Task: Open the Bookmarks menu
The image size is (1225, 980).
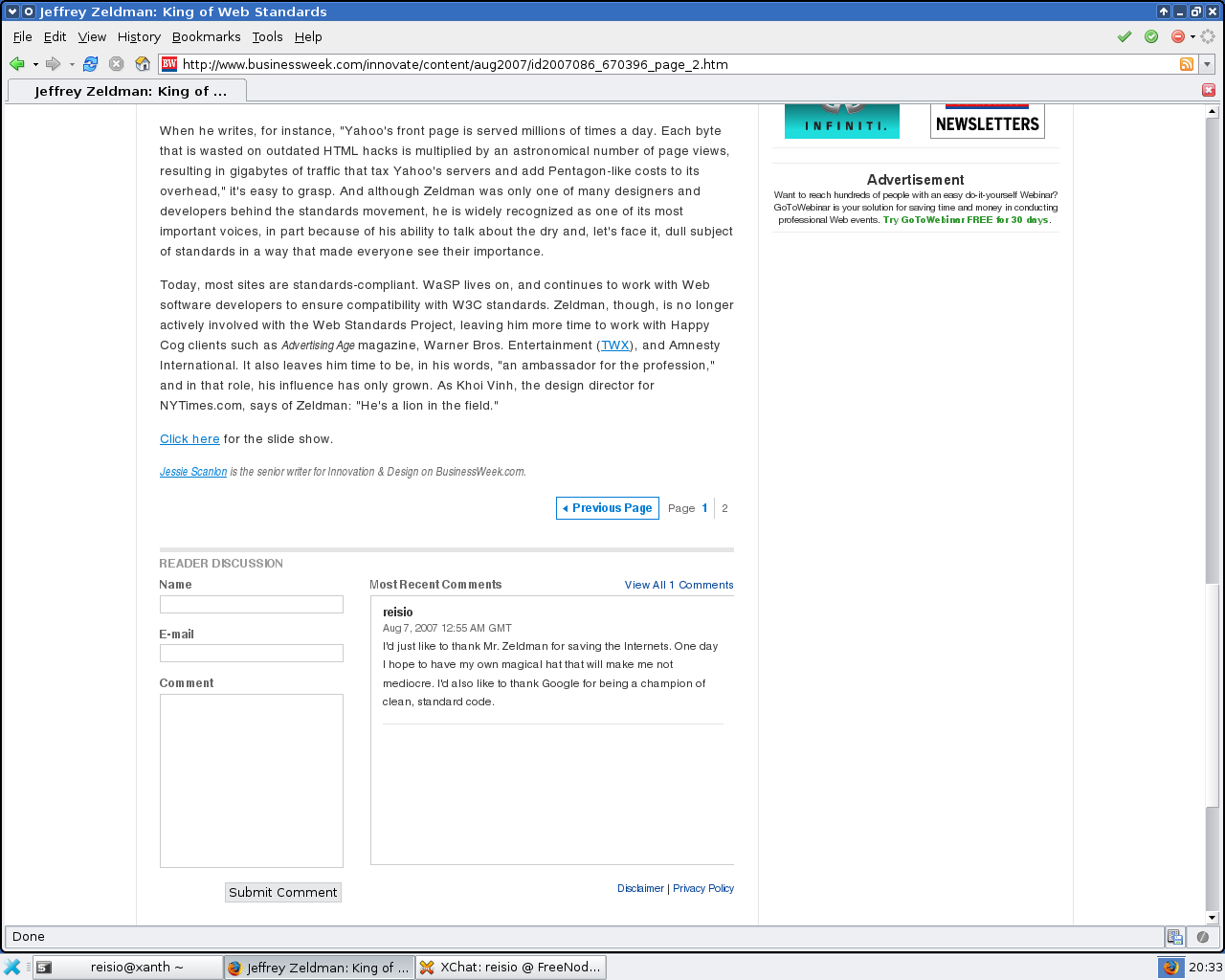Action: [207, 36]
